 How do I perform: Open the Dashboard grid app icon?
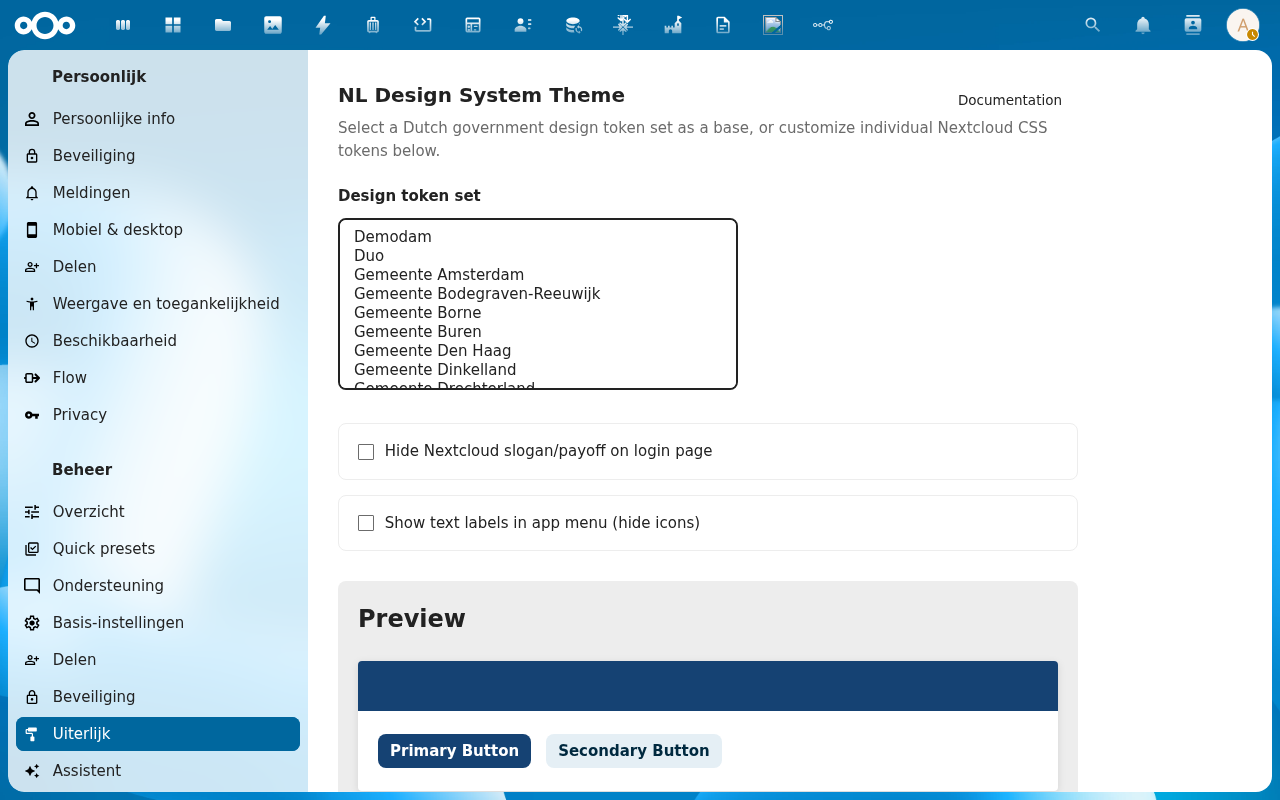[x=173, y=25]
